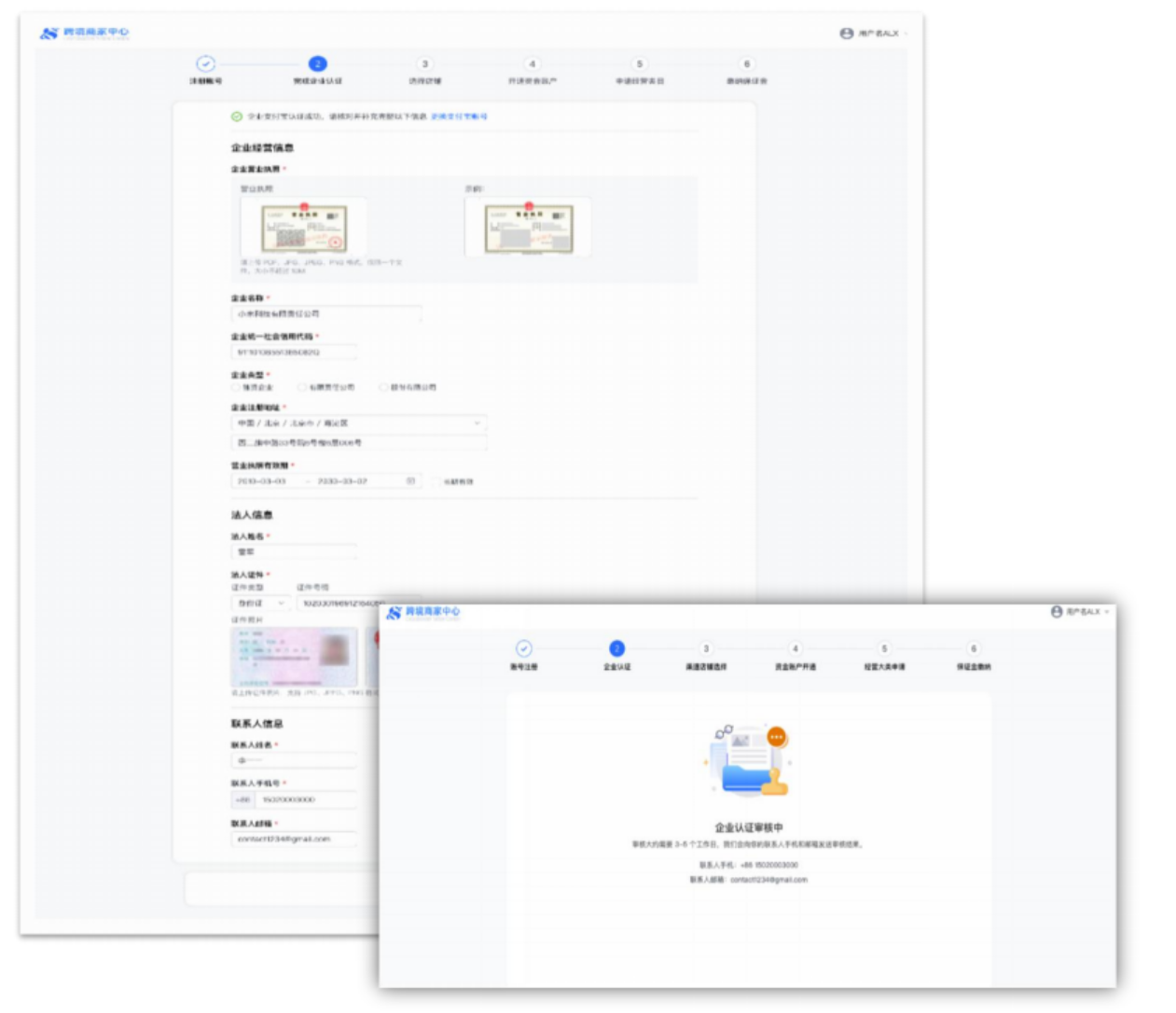
Task: Click the contact email input field
Action: tap(294, 839)
